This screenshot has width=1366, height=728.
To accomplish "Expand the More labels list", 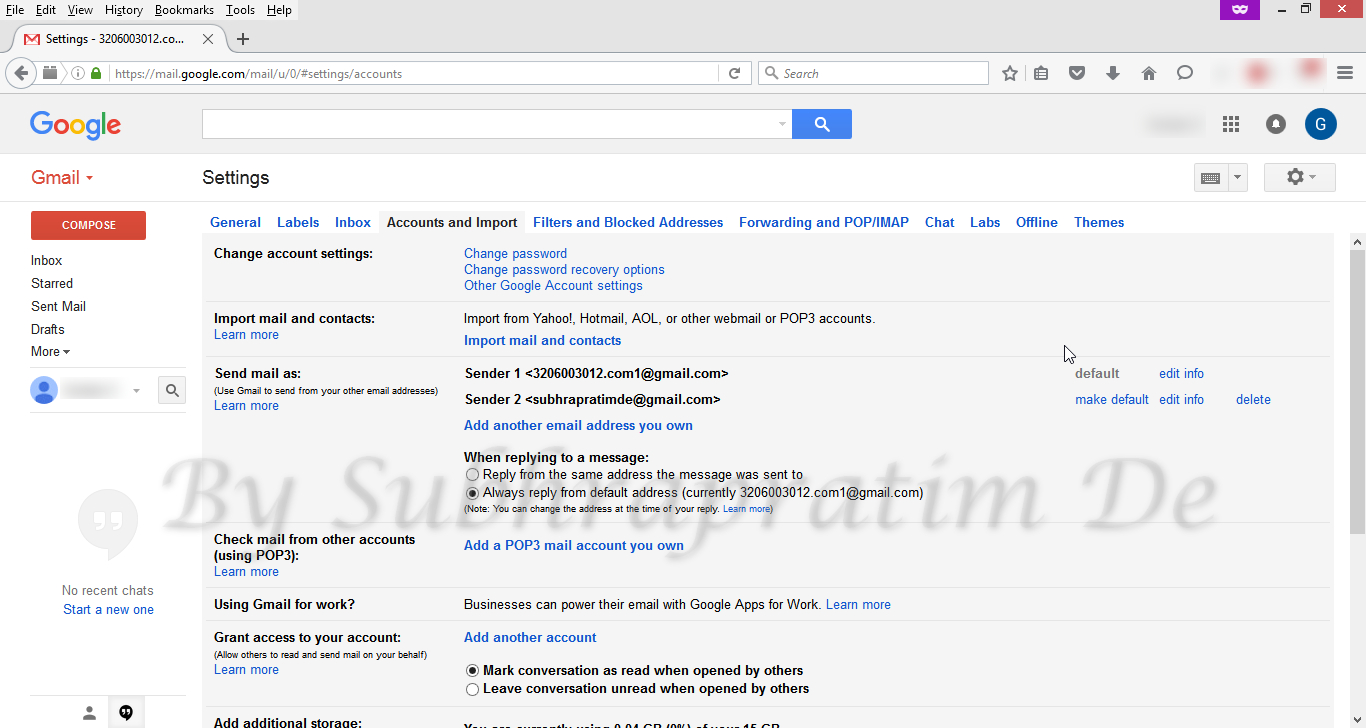I will pos(50,351).
